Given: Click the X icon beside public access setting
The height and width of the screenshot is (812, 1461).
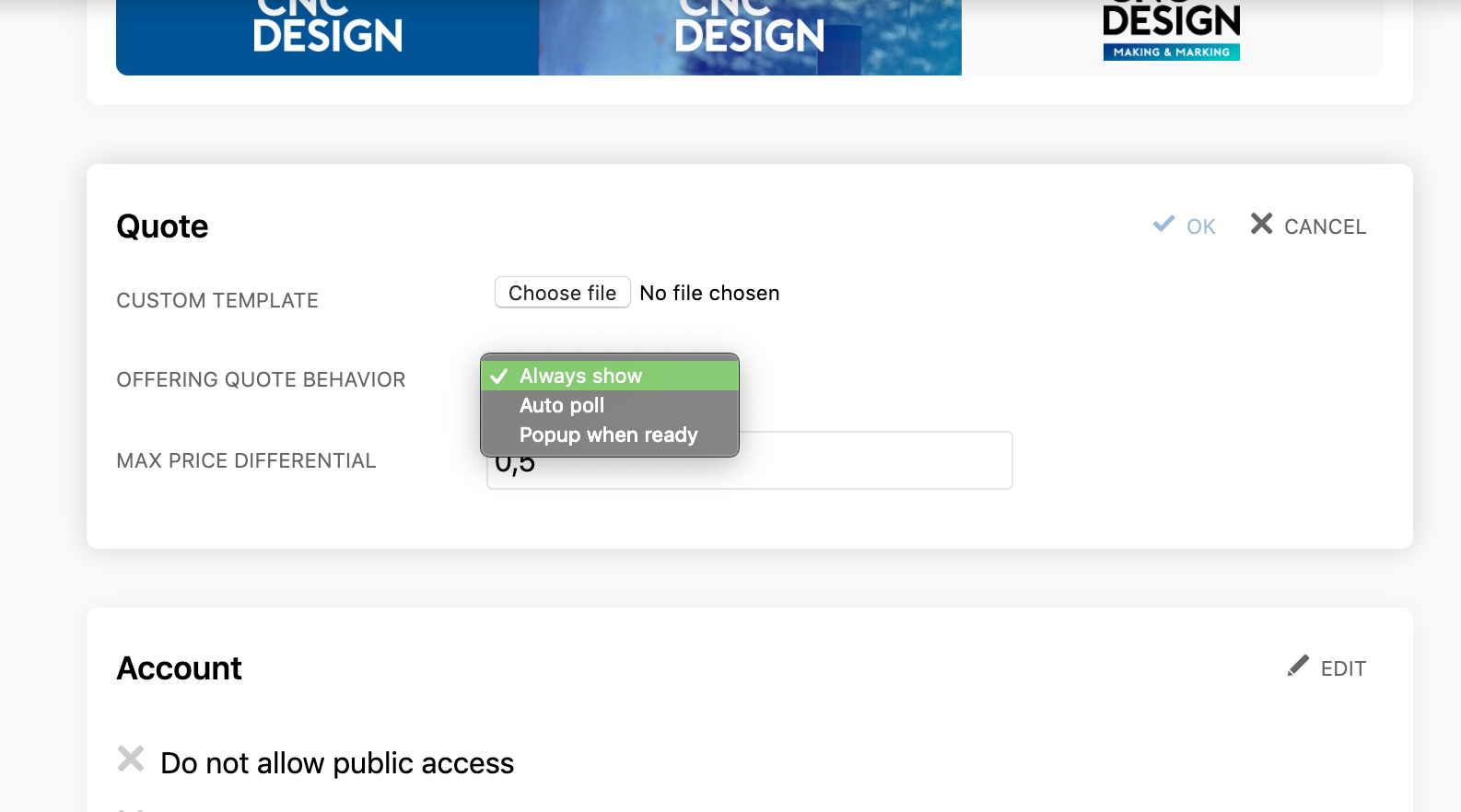Looking at the screenshot, I should coord(131,759).
